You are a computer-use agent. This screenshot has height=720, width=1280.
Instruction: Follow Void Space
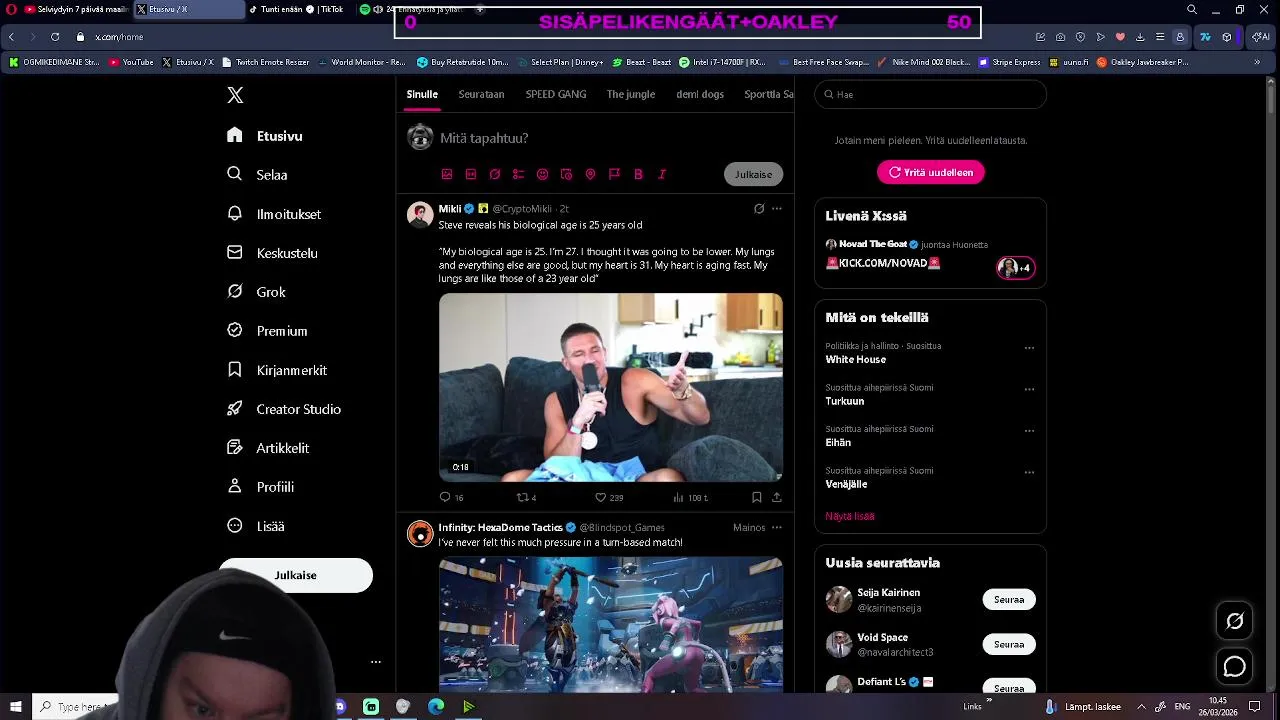click(x=1009, y=644)
